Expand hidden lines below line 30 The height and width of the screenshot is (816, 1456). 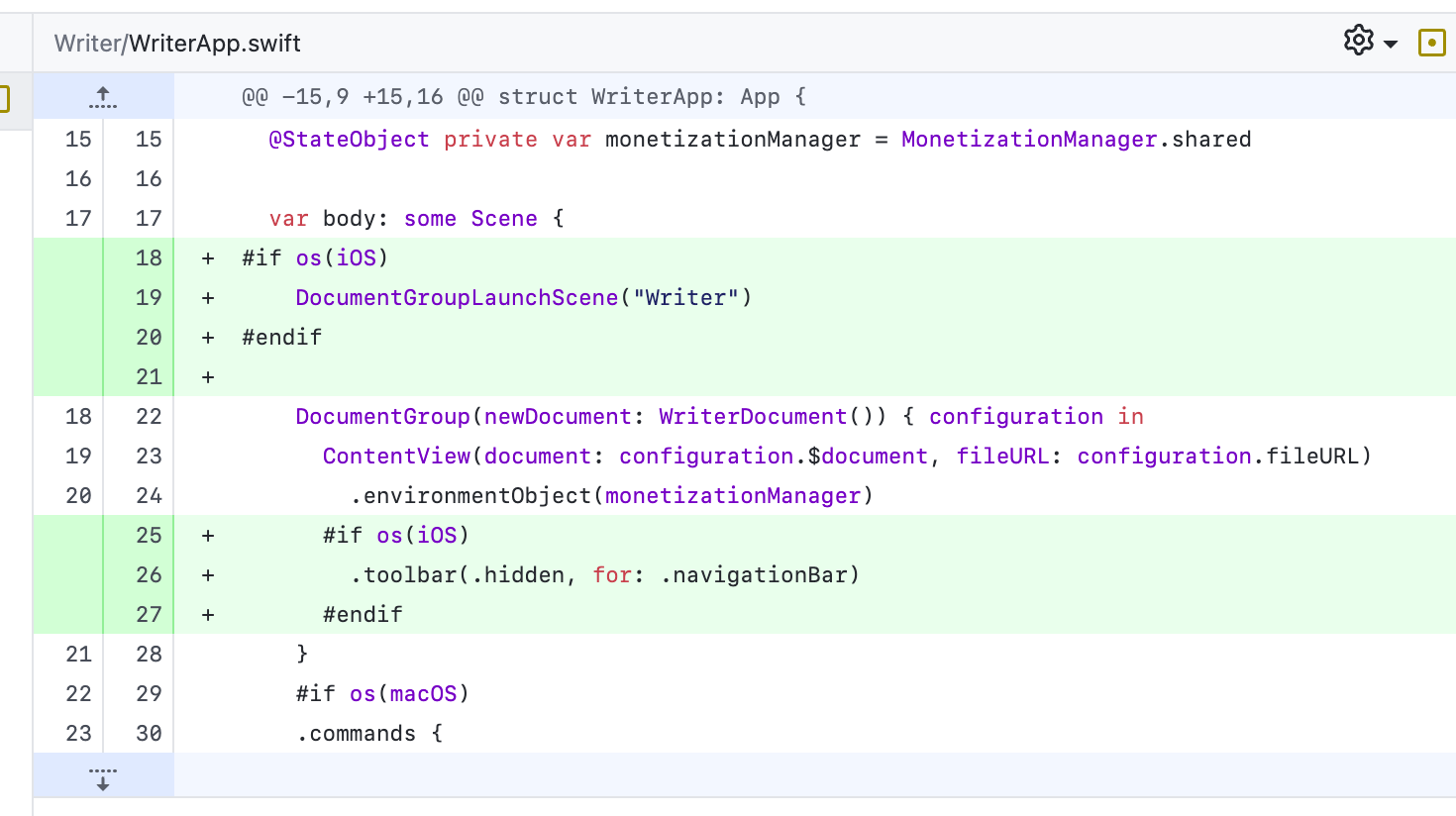tap(103, 777)
